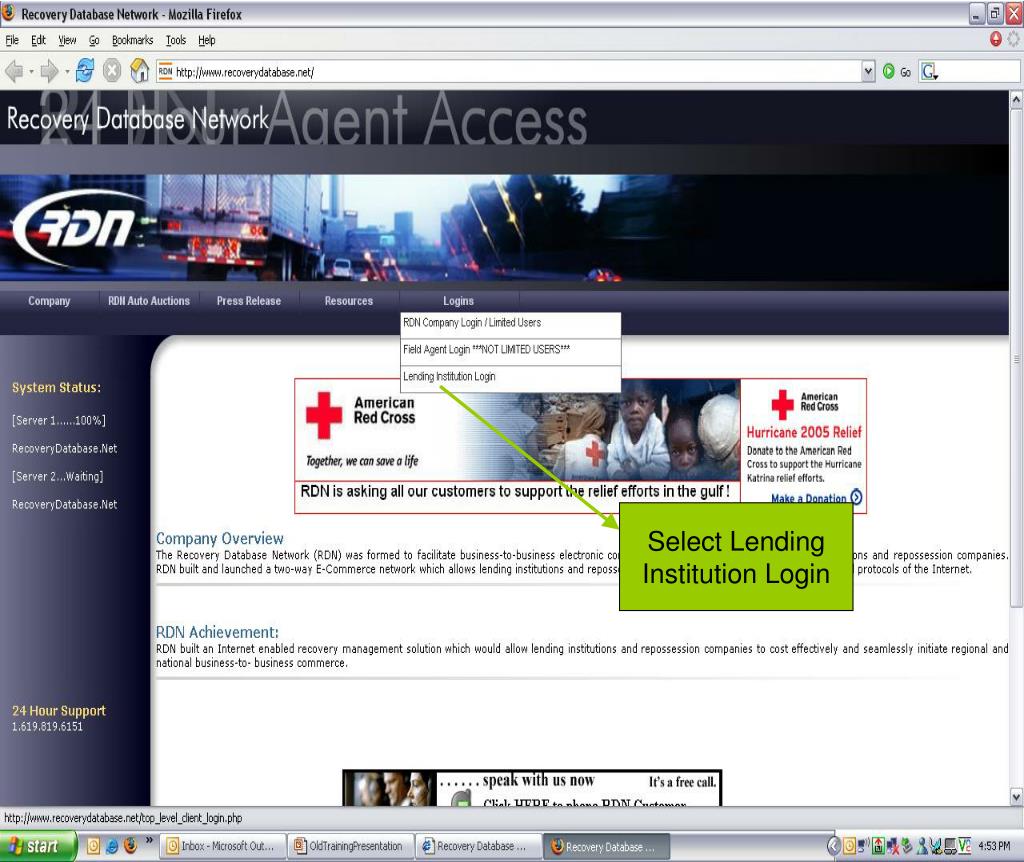Select Field Agent Login menu entry

(510, 350)
